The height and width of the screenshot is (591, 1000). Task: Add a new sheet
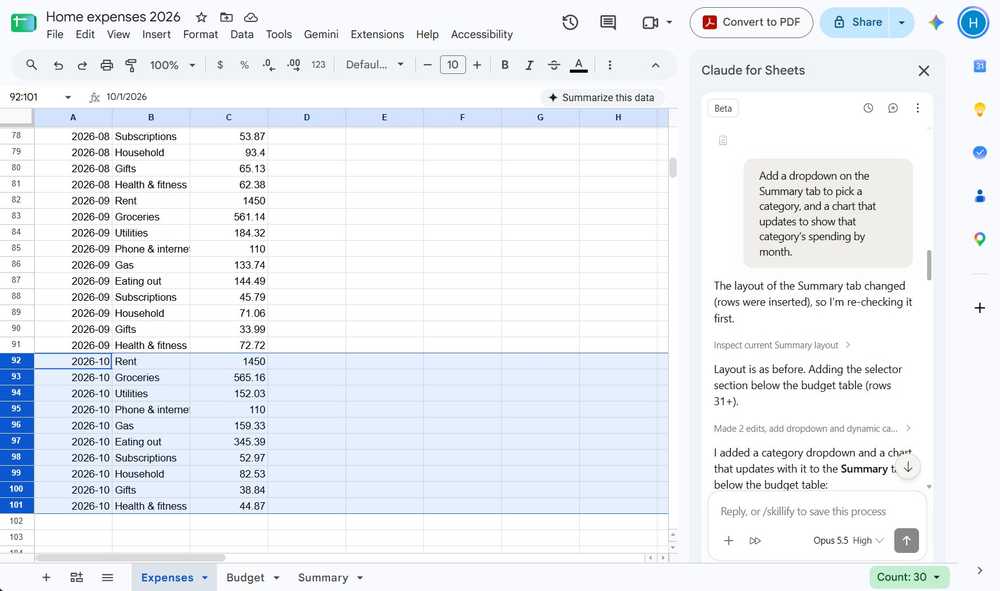(46, 578)
